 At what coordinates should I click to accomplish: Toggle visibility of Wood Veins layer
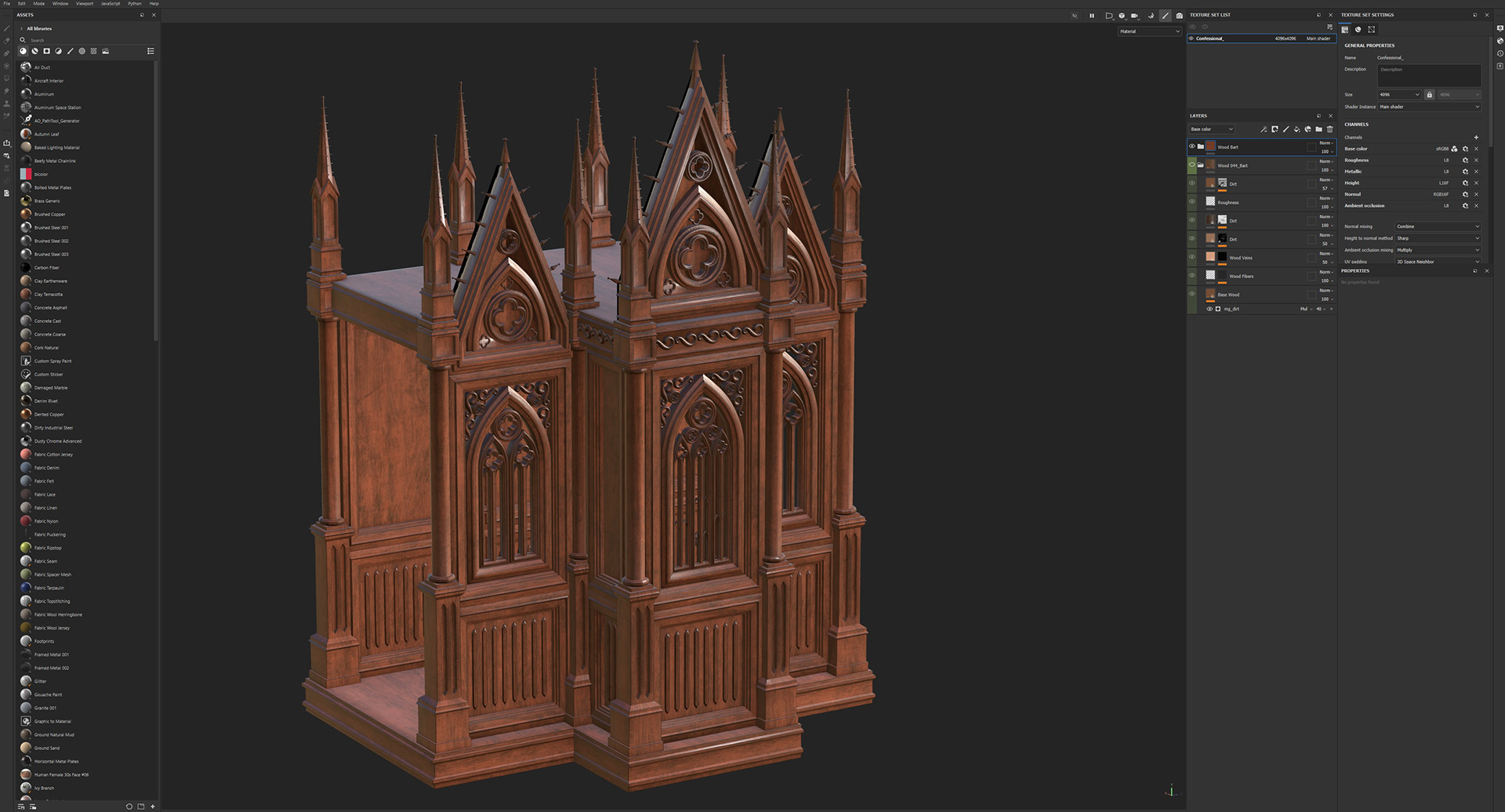1192,257
